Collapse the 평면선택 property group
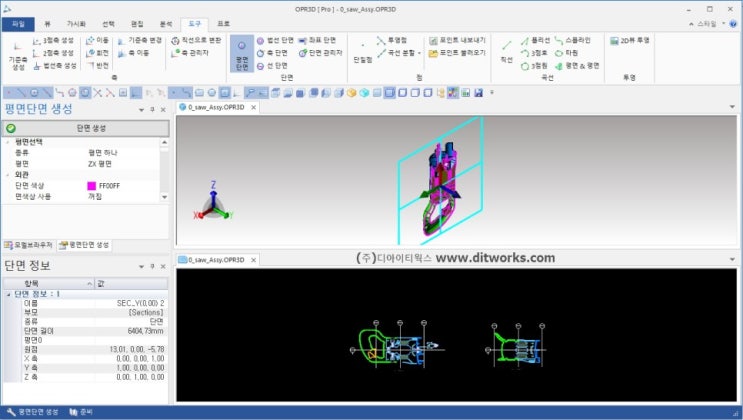The width and height of the screenshot is (743, 420). click(7, 142)
